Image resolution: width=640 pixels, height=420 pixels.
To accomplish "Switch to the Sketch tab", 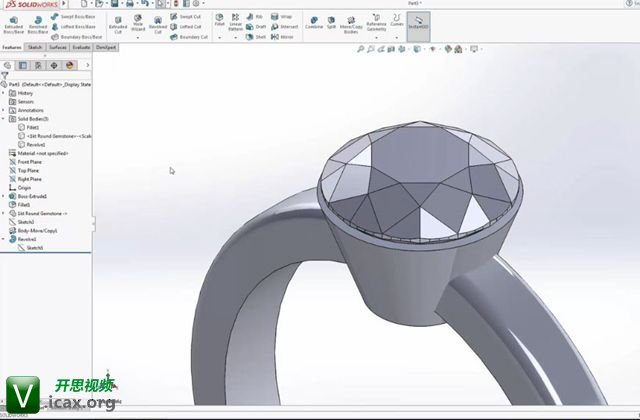I will click(35, 47).
